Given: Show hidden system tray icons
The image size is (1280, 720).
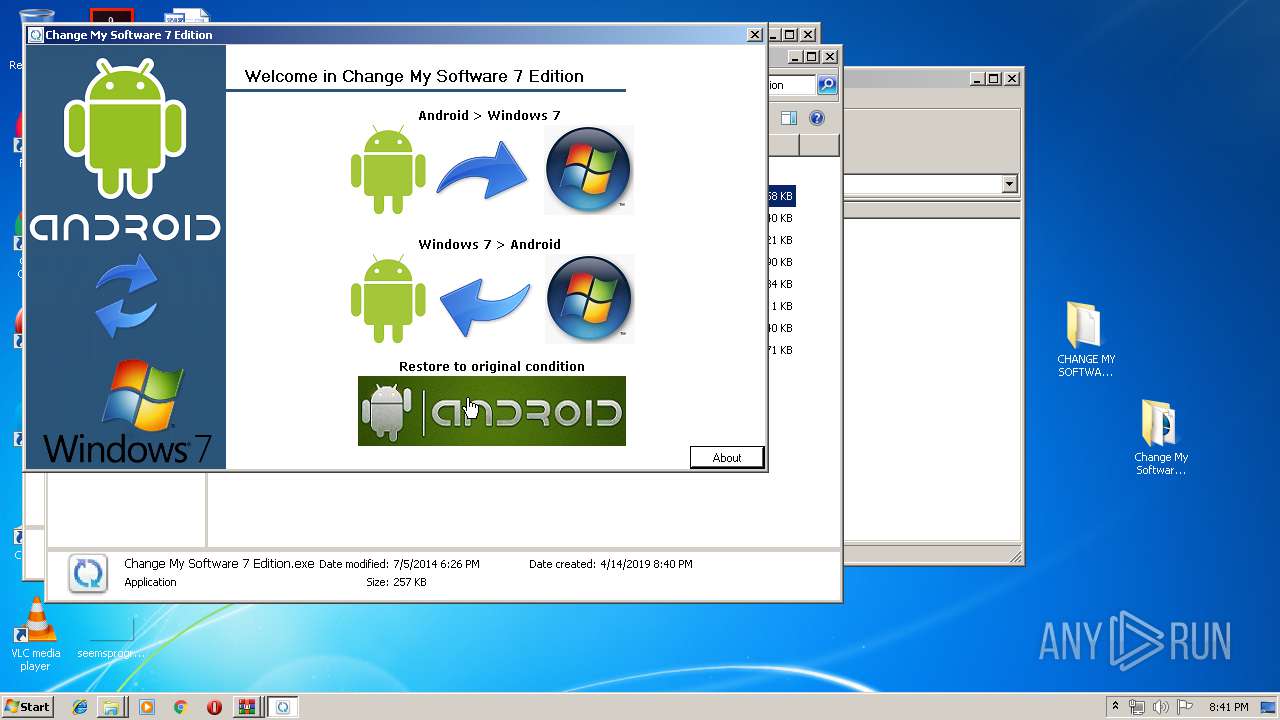Looking at the screenshot, I should click(x=1115, y=707).
